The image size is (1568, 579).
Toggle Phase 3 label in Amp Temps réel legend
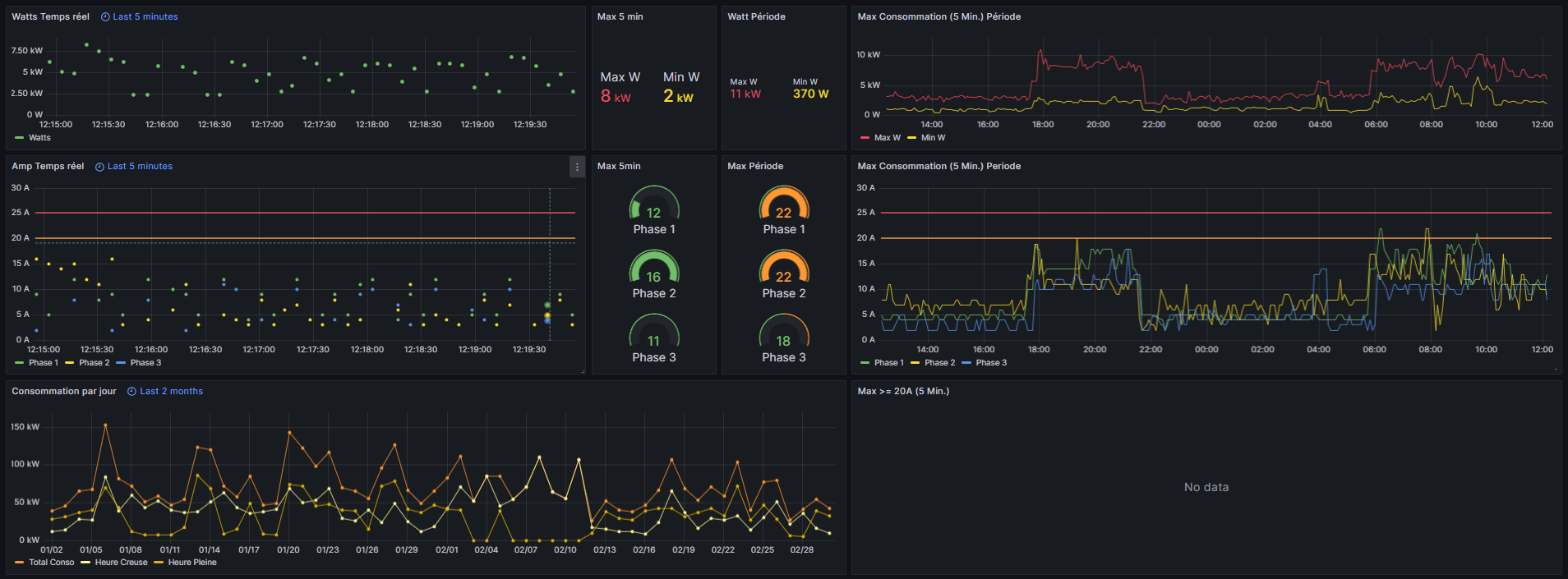coord(145,363)
